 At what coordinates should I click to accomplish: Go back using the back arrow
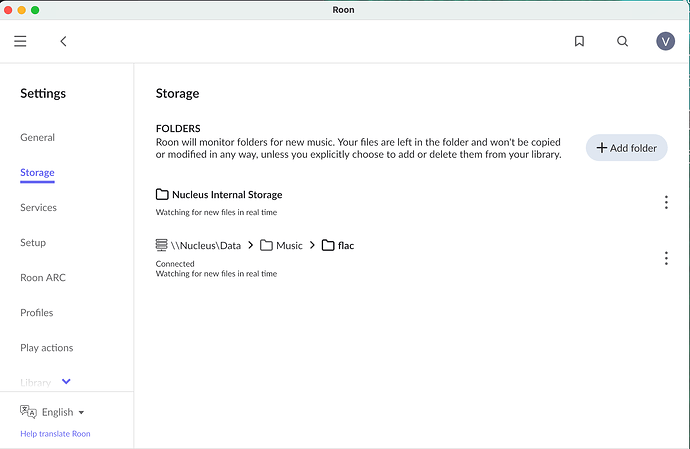click(x=63, y=41)
